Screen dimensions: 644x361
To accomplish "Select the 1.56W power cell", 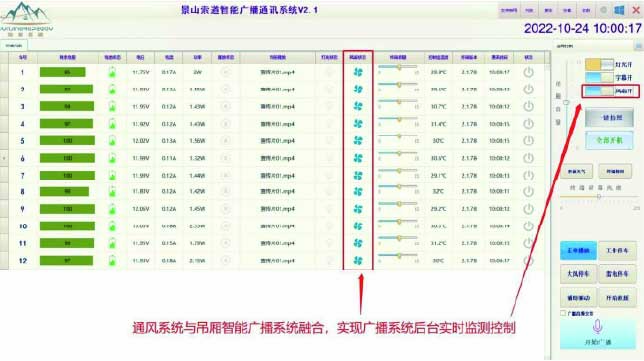I will (198, 140).
